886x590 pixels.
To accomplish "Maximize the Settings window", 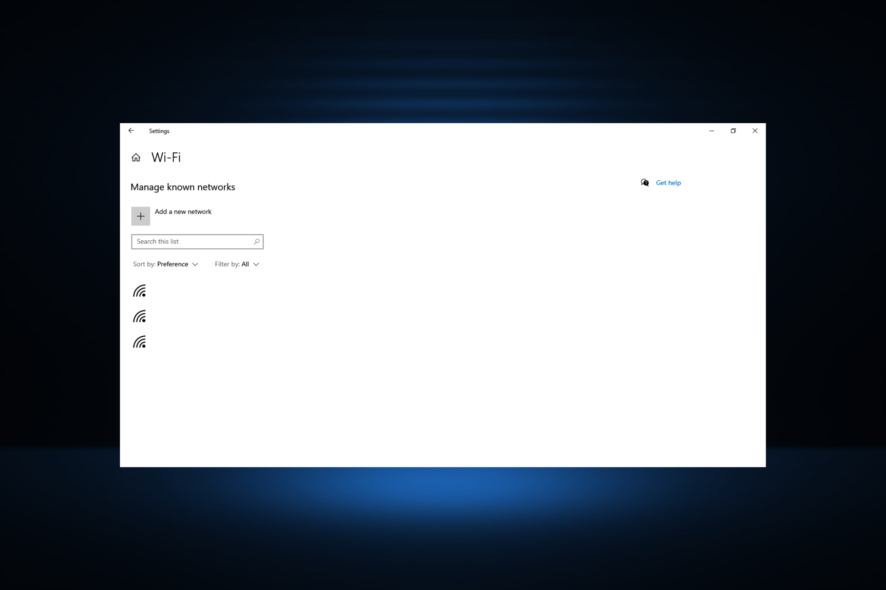I will 733,130.
